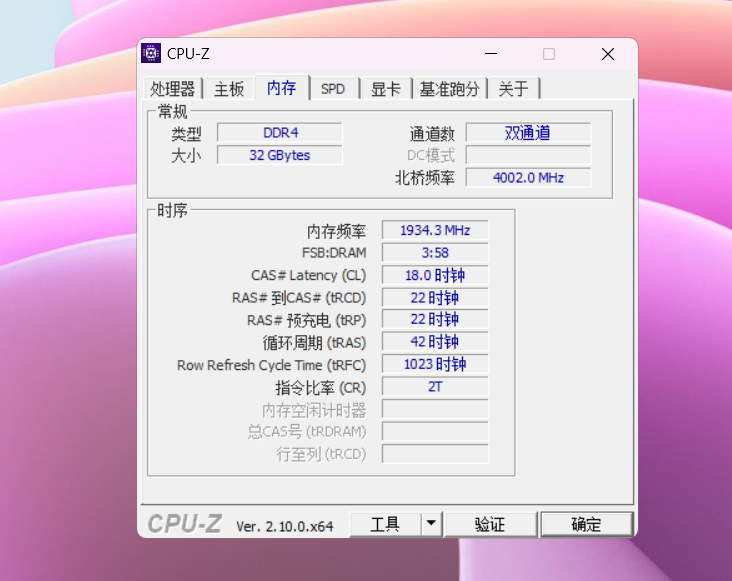Click the 指令比率 (CR) label
Viewport: 732px width, 581px height.
coord(321,388)
